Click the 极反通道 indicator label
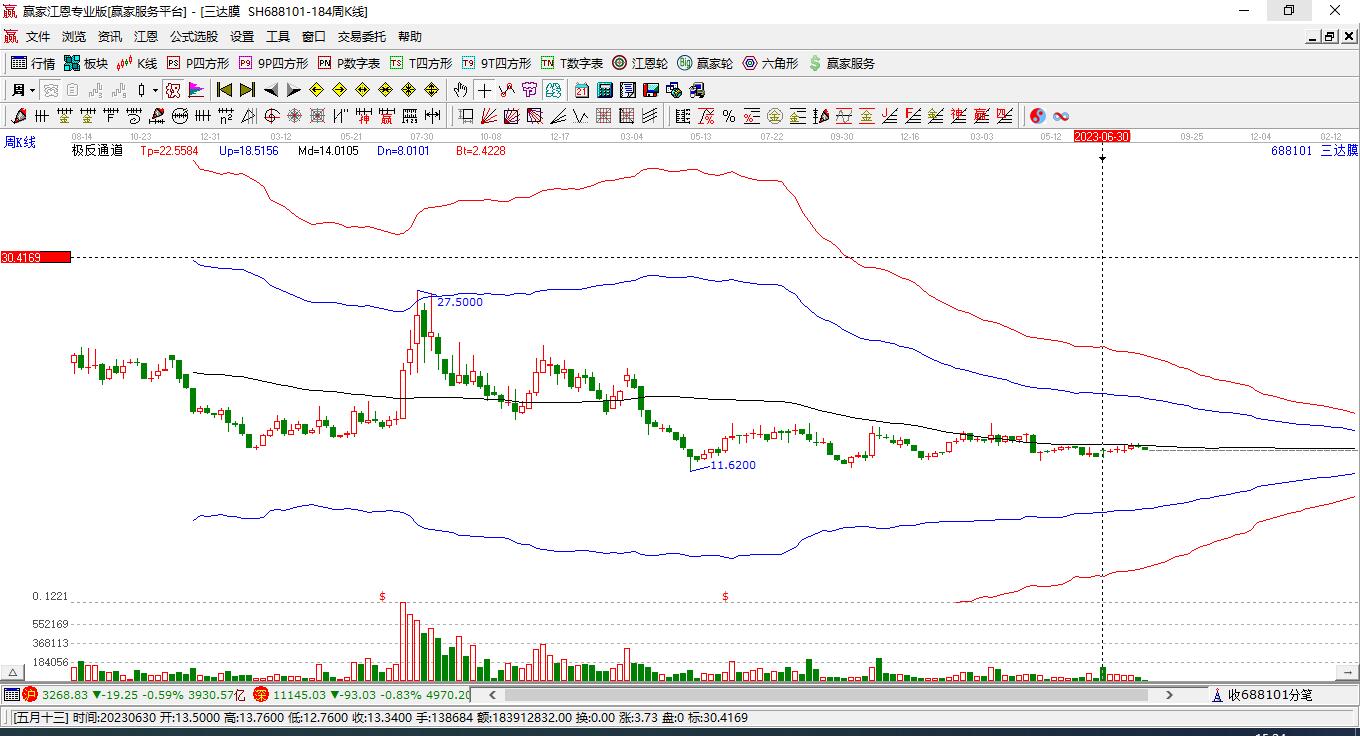 tap(97, 151)
